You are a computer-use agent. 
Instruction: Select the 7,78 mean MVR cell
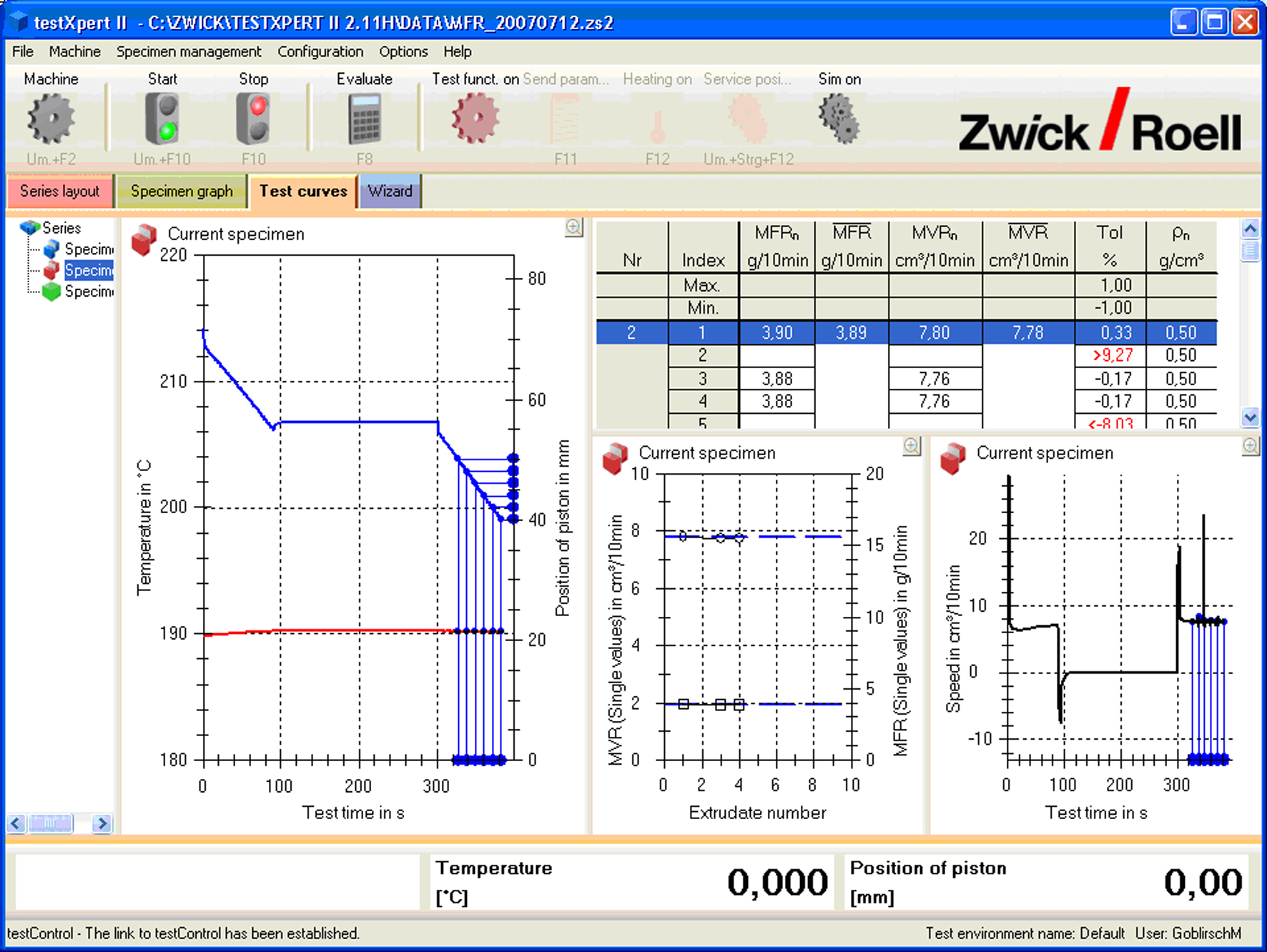[1028, 333]
